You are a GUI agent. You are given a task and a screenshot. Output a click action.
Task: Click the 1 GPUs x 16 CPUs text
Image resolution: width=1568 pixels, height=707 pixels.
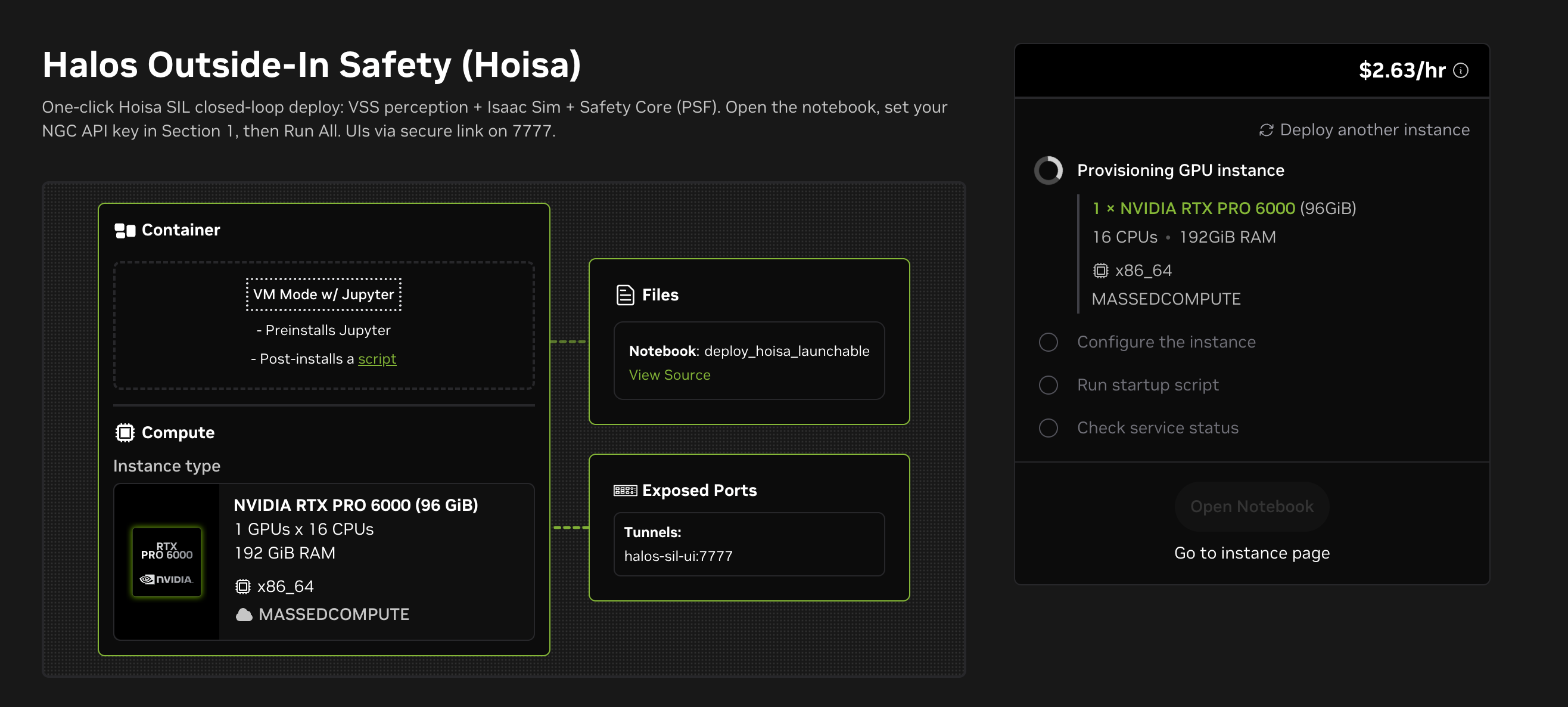[304, 529]
